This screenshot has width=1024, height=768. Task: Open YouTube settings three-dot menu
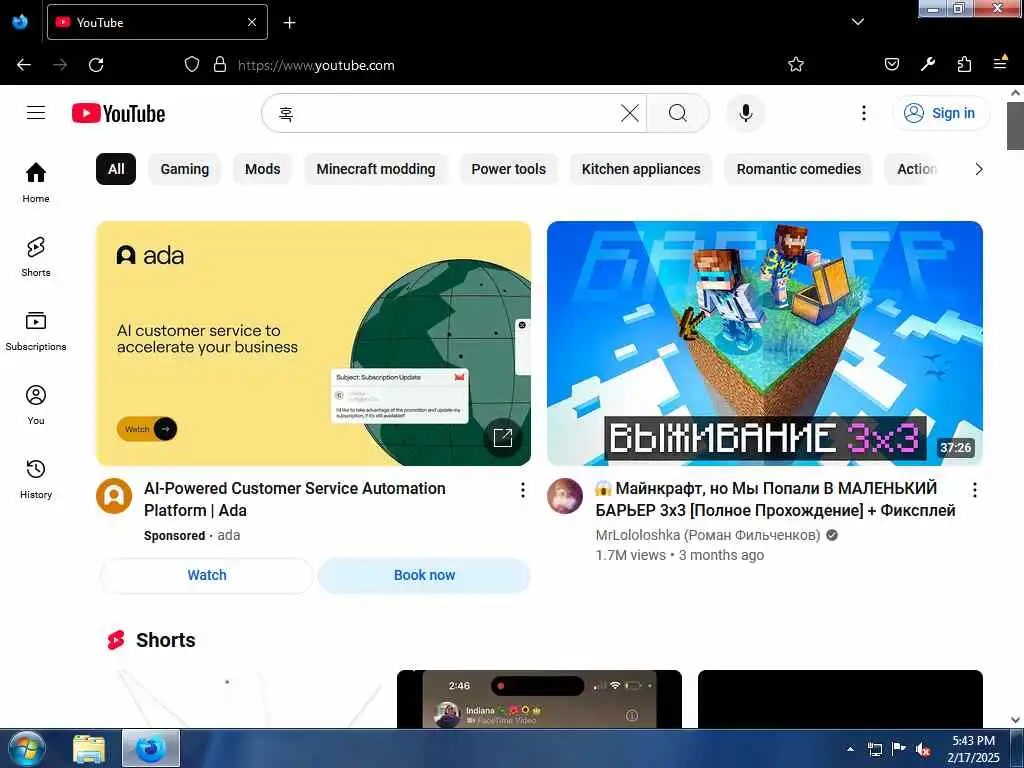coord(863,113)
